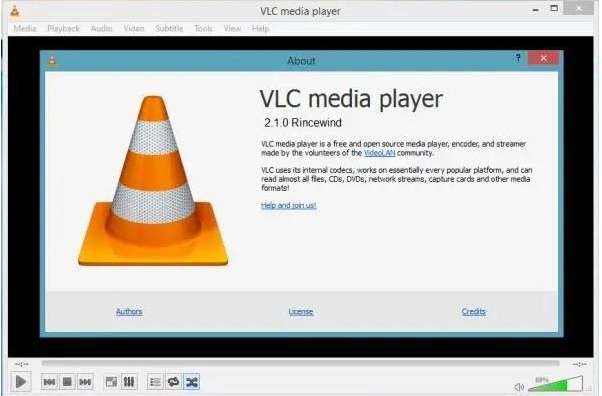Viewport: 602px width, 396px height.
Task: Click the About dialog question mark
Action: pos(518,58)
